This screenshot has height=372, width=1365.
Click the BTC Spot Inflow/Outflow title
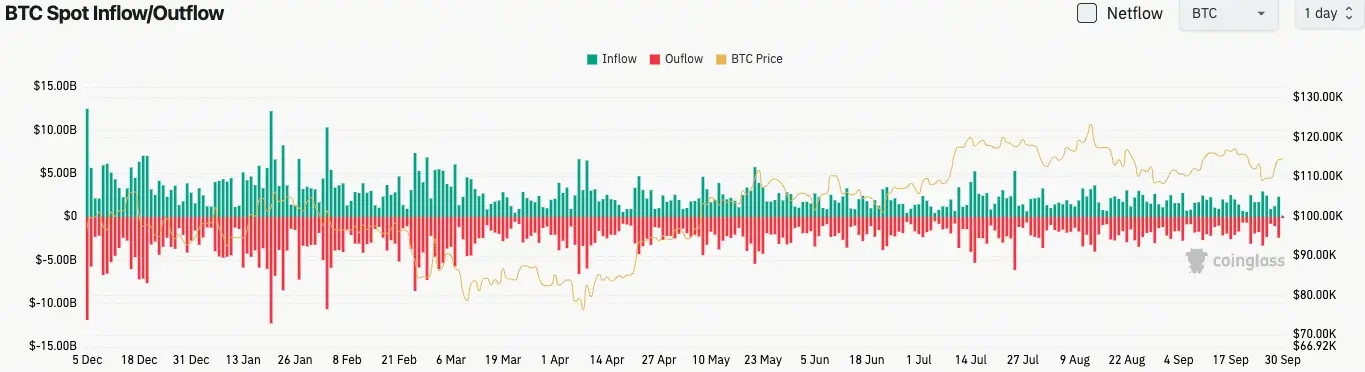point(114,14)
